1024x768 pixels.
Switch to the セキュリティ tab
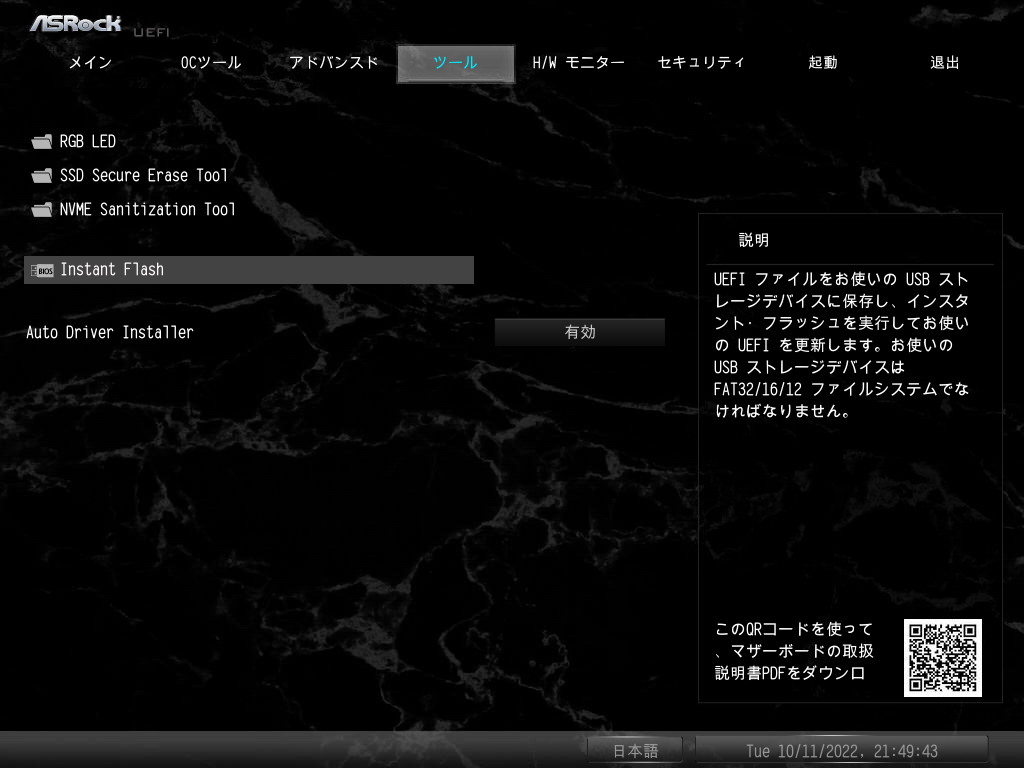tap(701, 63)
